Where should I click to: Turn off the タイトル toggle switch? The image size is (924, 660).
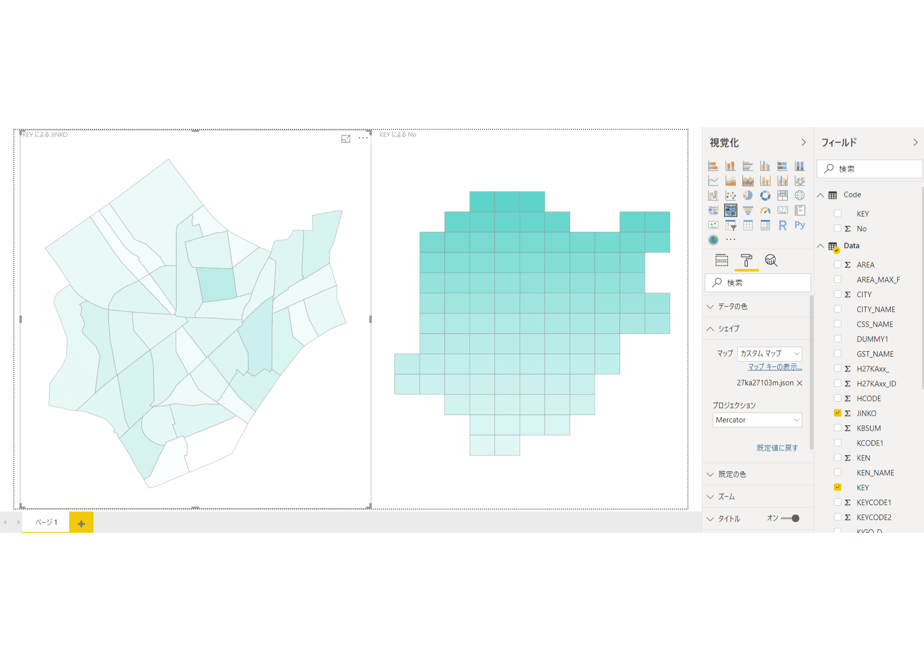[x=790, y=519]
